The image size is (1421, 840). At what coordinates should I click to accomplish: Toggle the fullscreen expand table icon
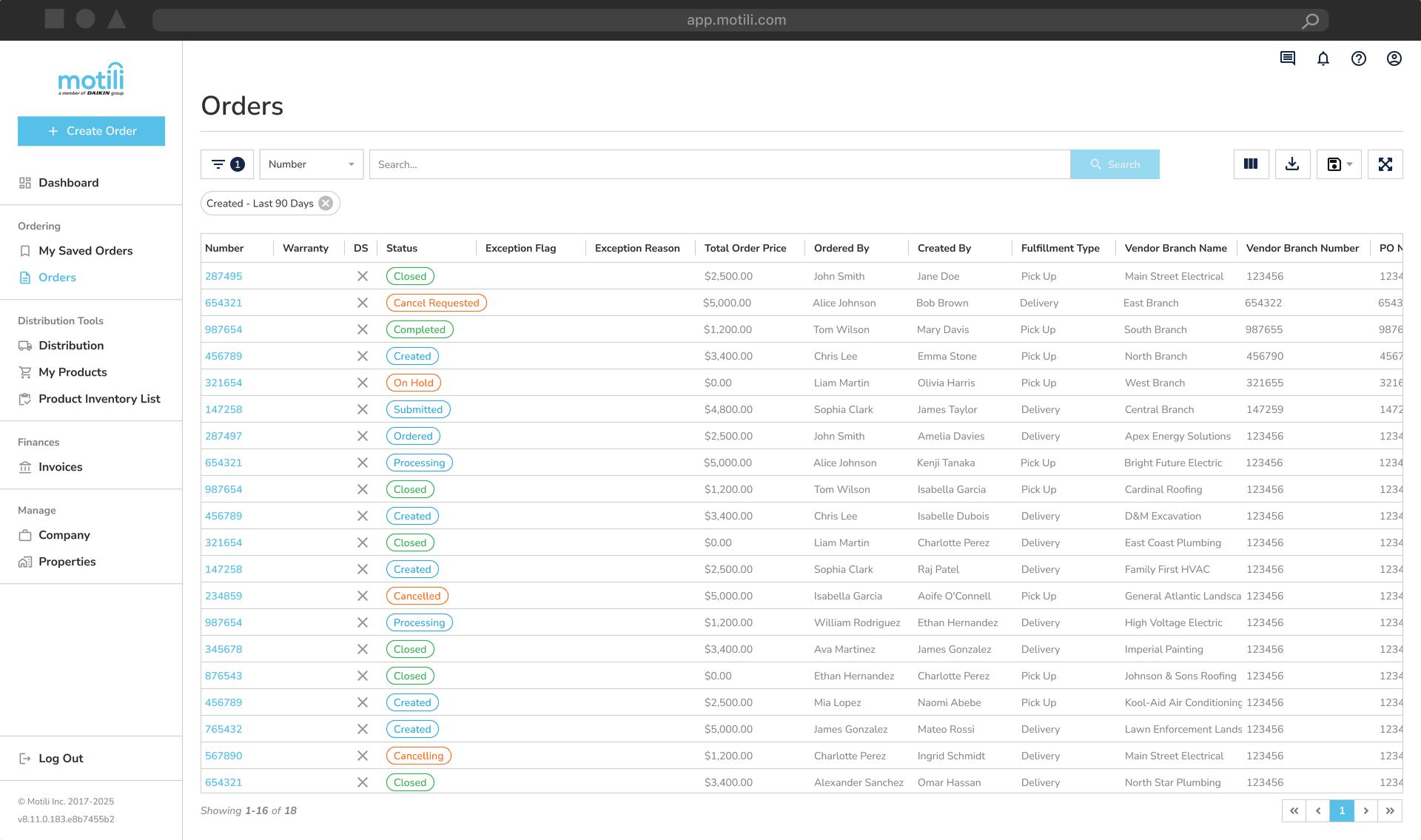1385,164
